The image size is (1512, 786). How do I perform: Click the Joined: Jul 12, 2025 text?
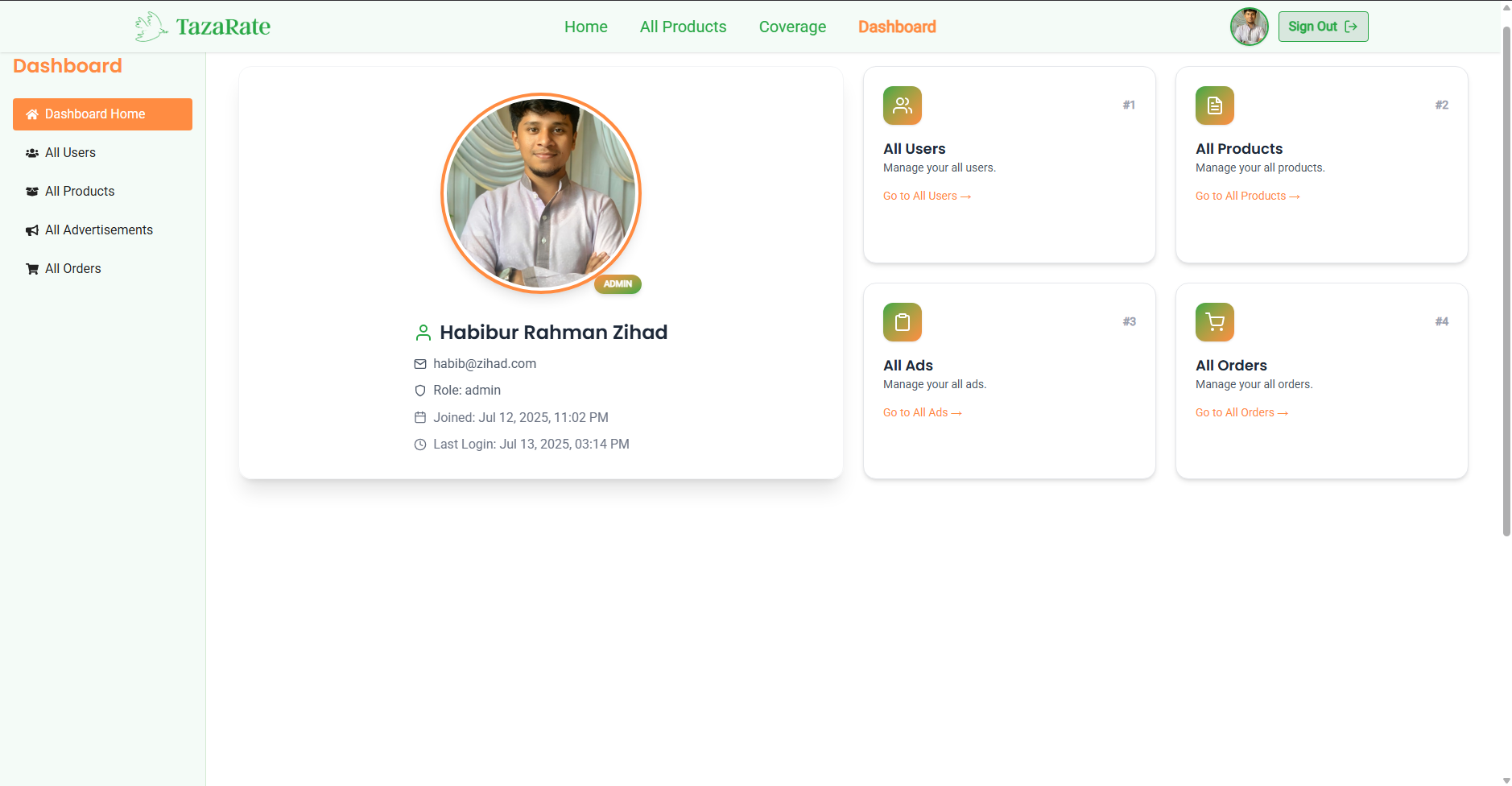coord(521,417)
